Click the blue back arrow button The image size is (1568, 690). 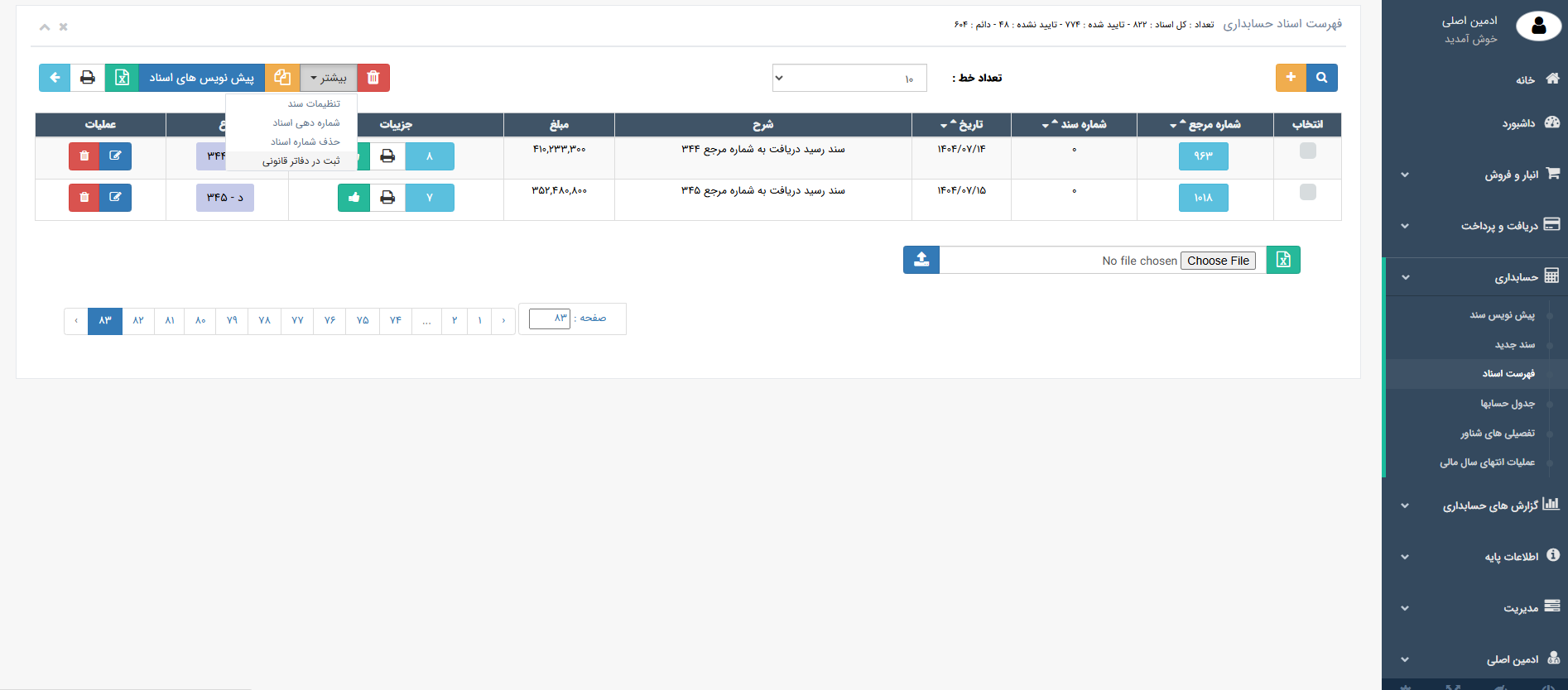(55, 78)
